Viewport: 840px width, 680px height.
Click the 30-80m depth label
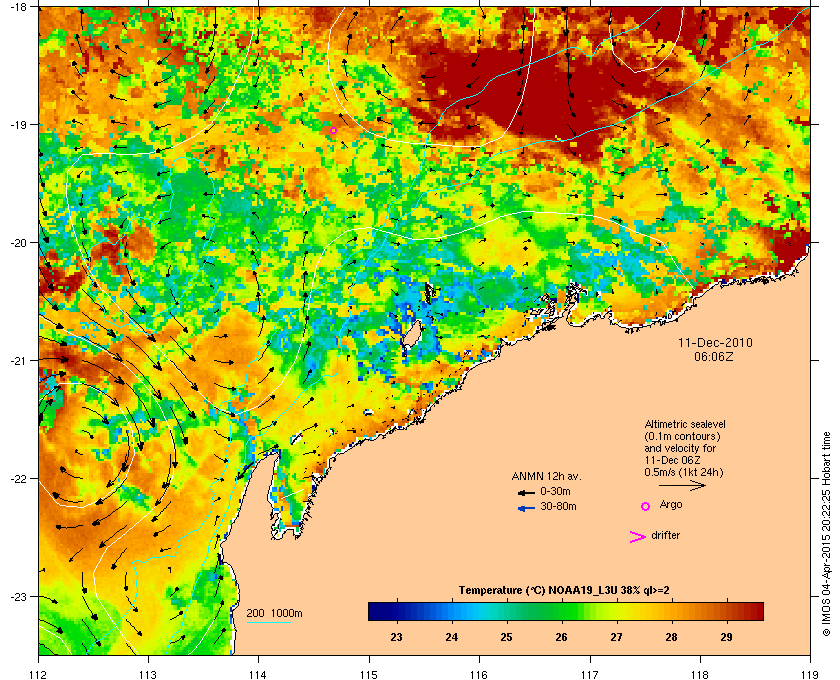tap(558, 506)
